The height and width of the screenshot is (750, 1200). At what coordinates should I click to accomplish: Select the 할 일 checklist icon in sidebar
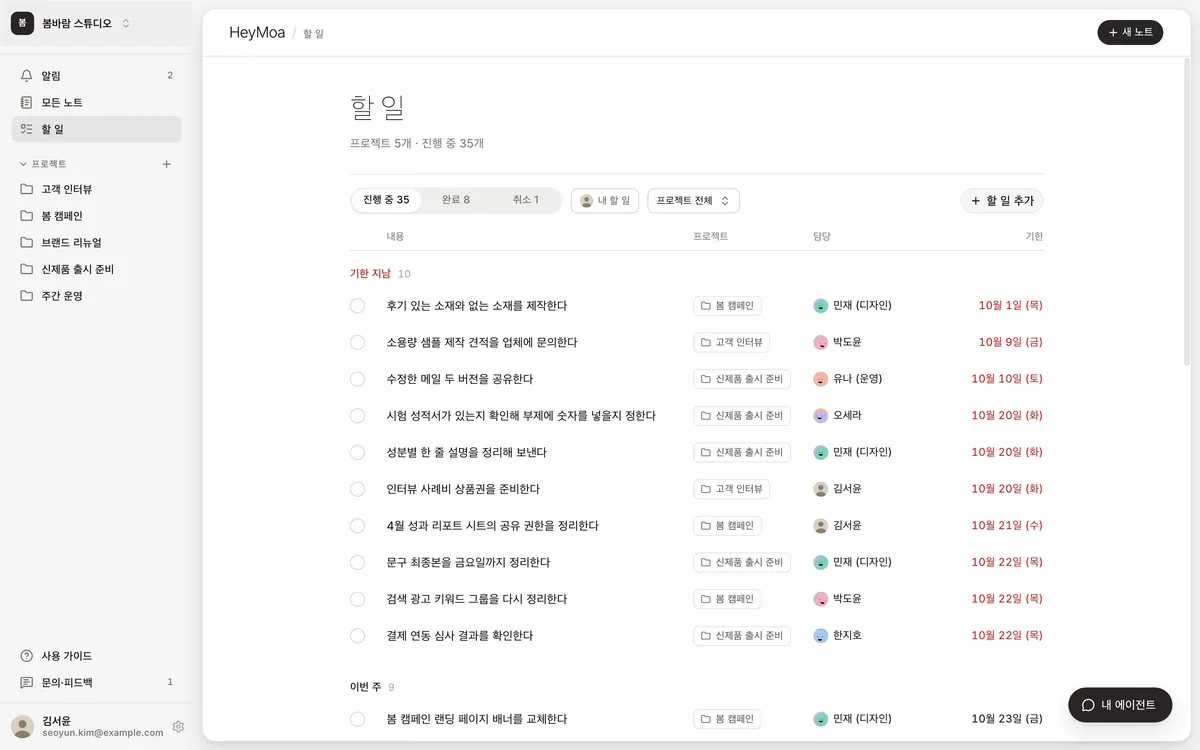(27, 129)
